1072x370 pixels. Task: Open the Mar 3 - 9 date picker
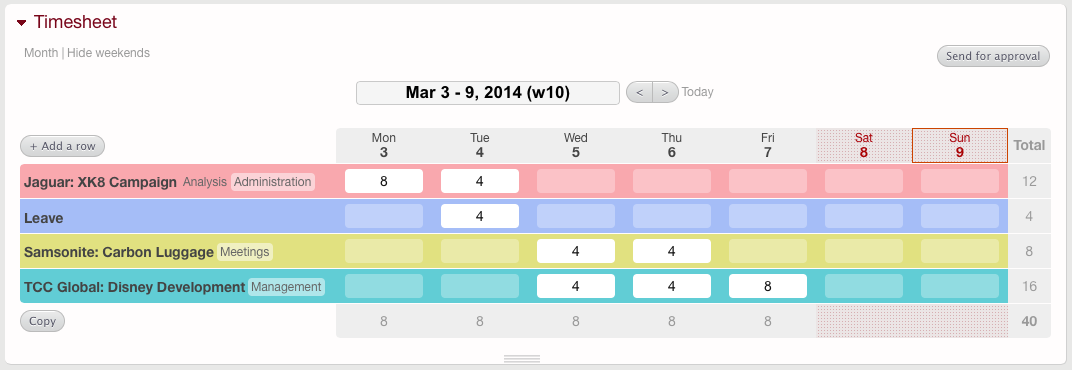(x=487, y=92)
